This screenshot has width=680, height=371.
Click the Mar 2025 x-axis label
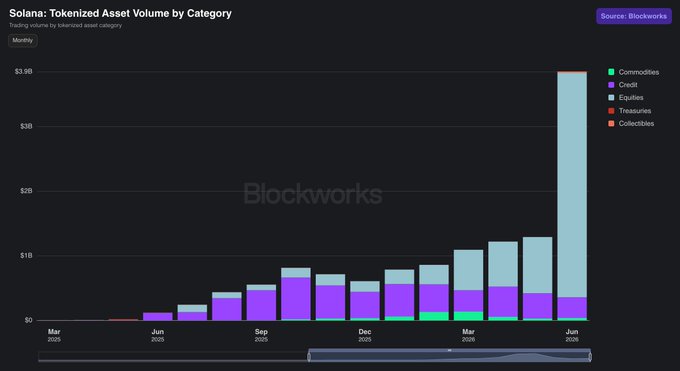[x=54, y=335]
